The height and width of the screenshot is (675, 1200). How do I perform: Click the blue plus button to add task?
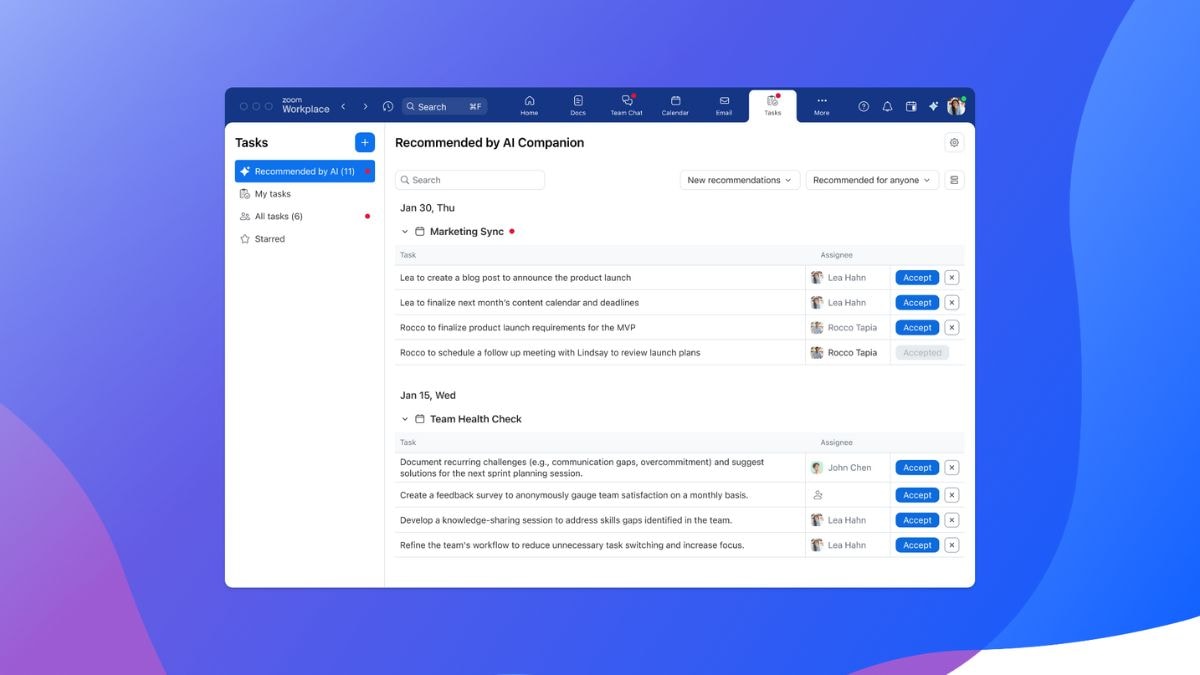coord(364,143)
